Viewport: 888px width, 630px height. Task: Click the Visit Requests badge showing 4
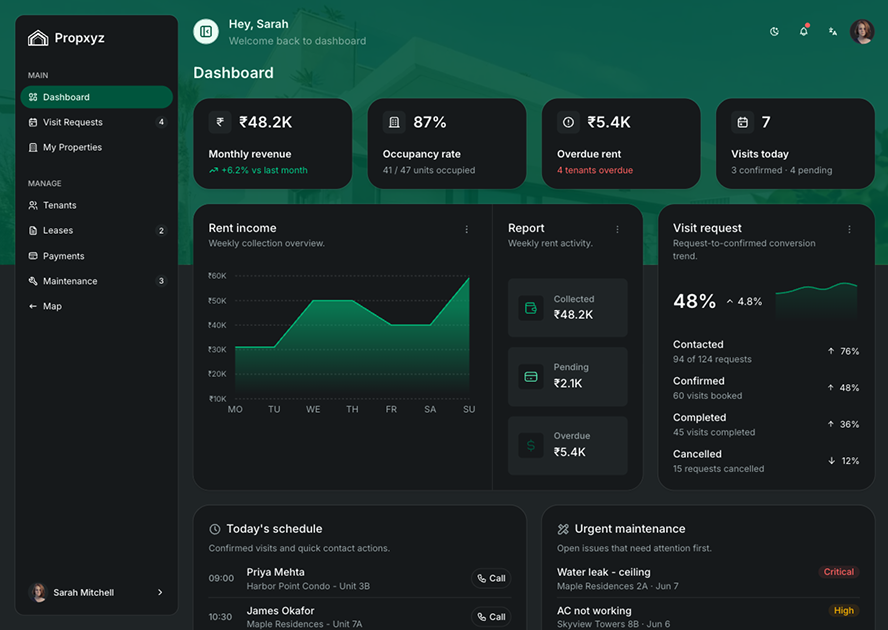click(x=161, y=122)
